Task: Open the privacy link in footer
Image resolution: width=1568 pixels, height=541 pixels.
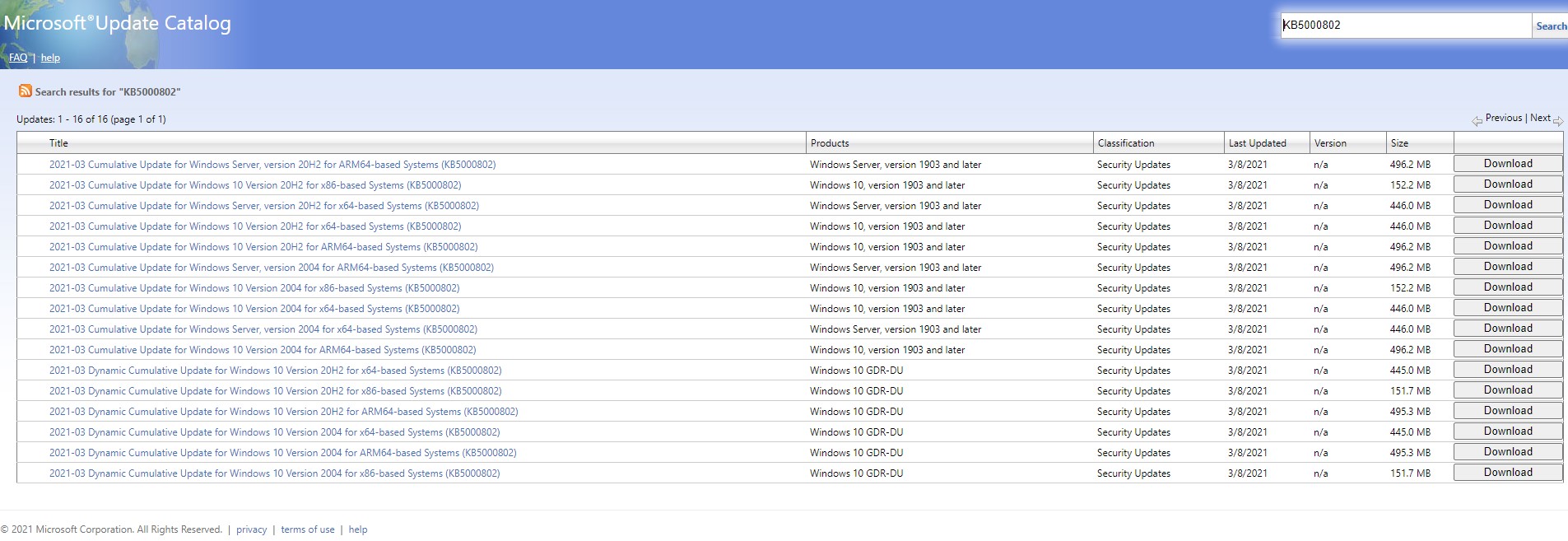Action: [x=252, y=529]
